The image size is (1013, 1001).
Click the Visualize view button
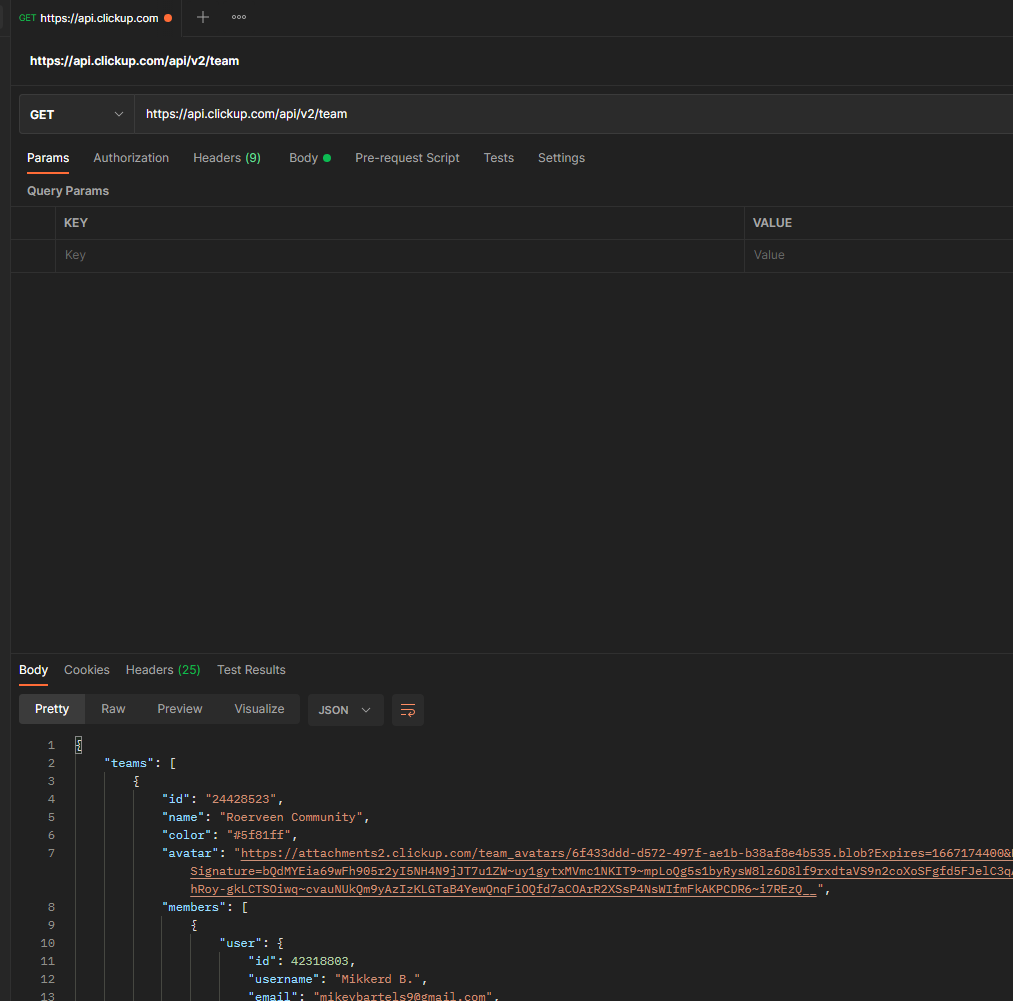(259, 709)
